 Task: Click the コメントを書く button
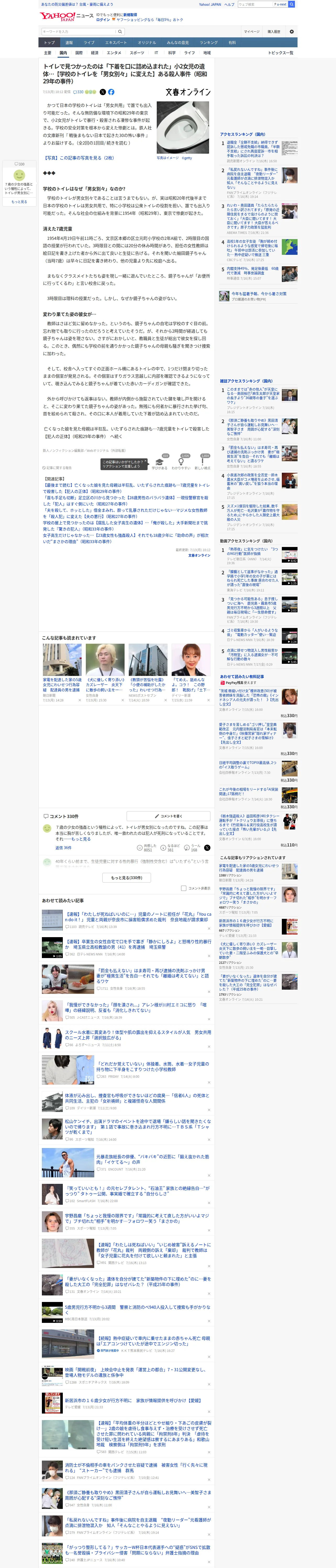click(169, 816)
